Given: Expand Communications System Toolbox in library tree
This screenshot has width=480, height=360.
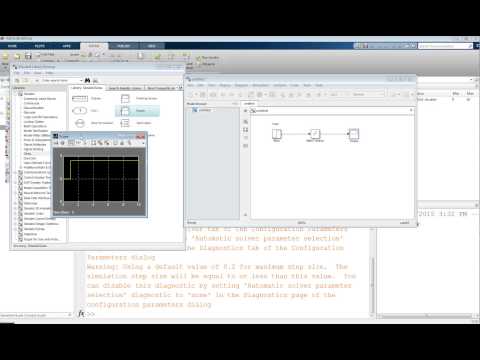Looking at the screenshot, I should tap(16, 172).
